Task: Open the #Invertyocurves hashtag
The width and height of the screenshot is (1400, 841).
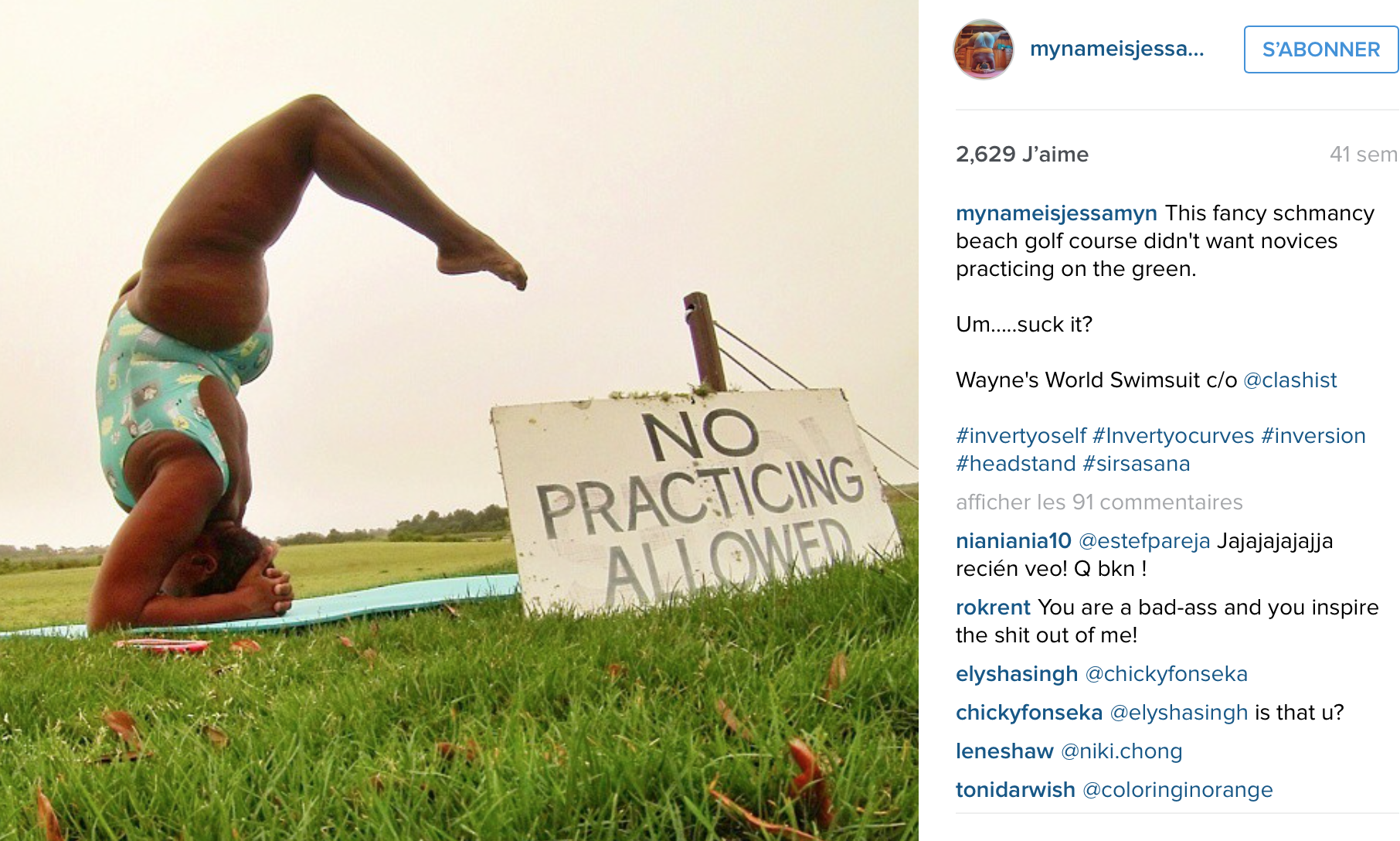Action: pyautogui.click(x=1173, y=436)
